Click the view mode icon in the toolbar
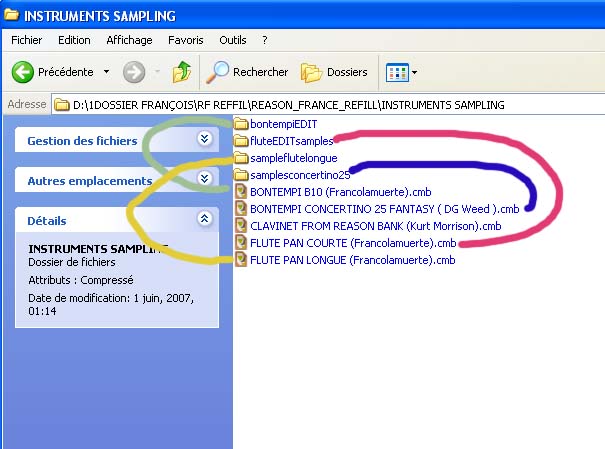 click(397, 72)
